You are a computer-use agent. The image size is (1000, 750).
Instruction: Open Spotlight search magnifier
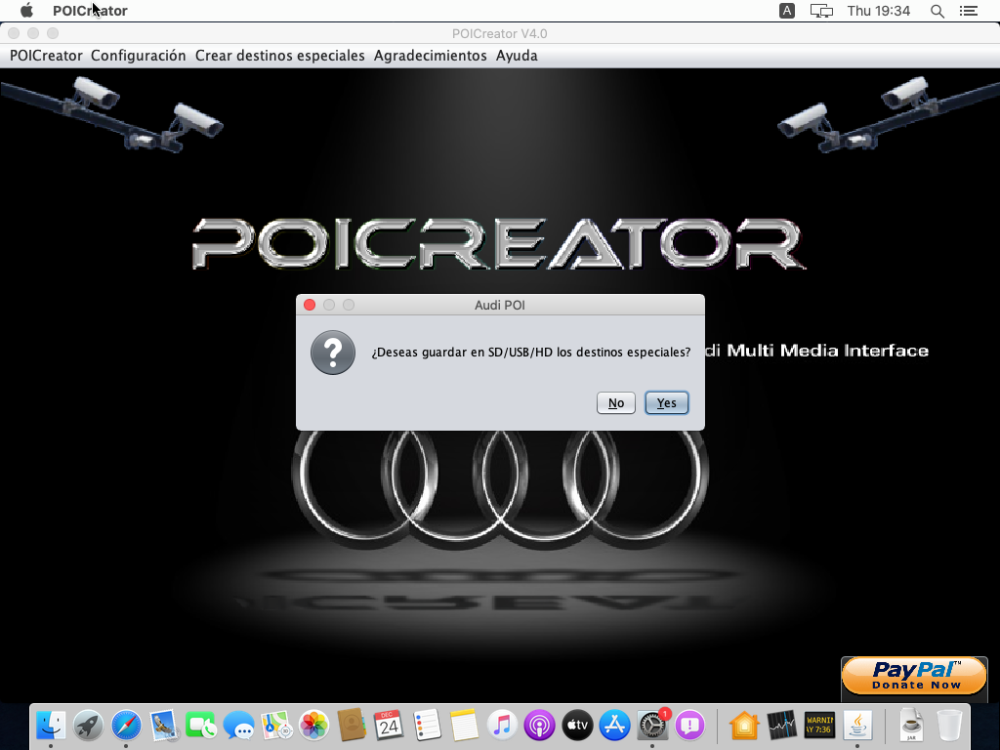coord(937,10)
